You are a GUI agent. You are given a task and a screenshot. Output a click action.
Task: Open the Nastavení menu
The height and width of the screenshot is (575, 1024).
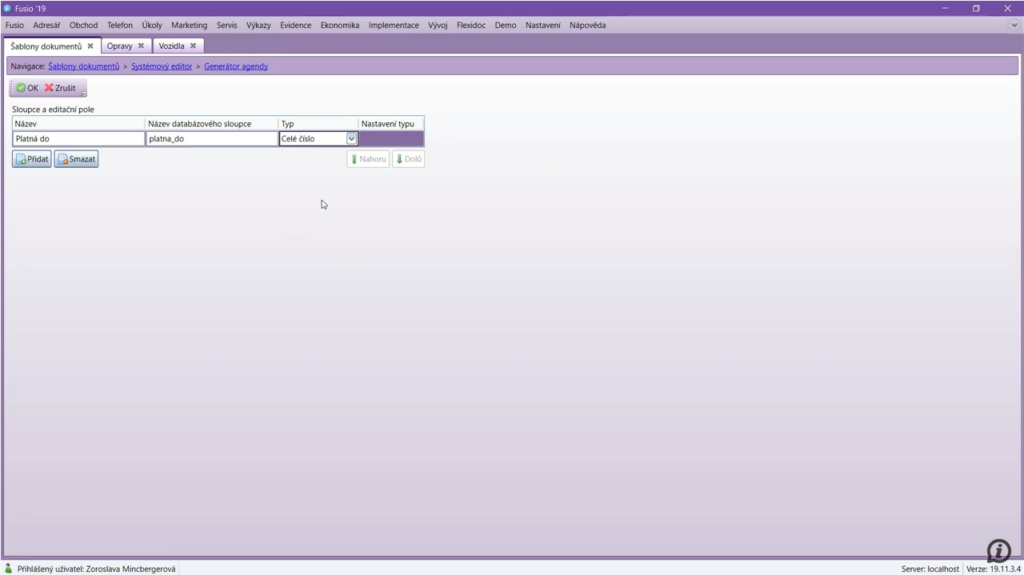pyautogui.click(x=543, y=25)
